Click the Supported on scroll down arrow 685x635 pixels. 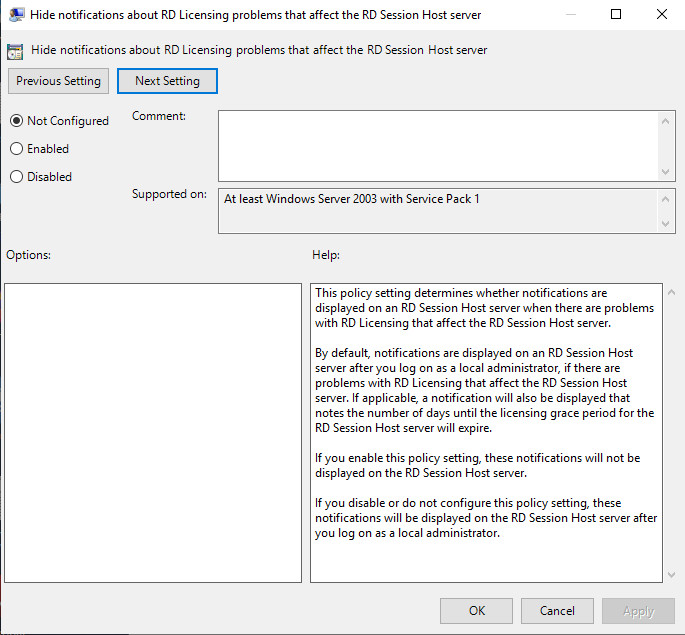[667, 224]
